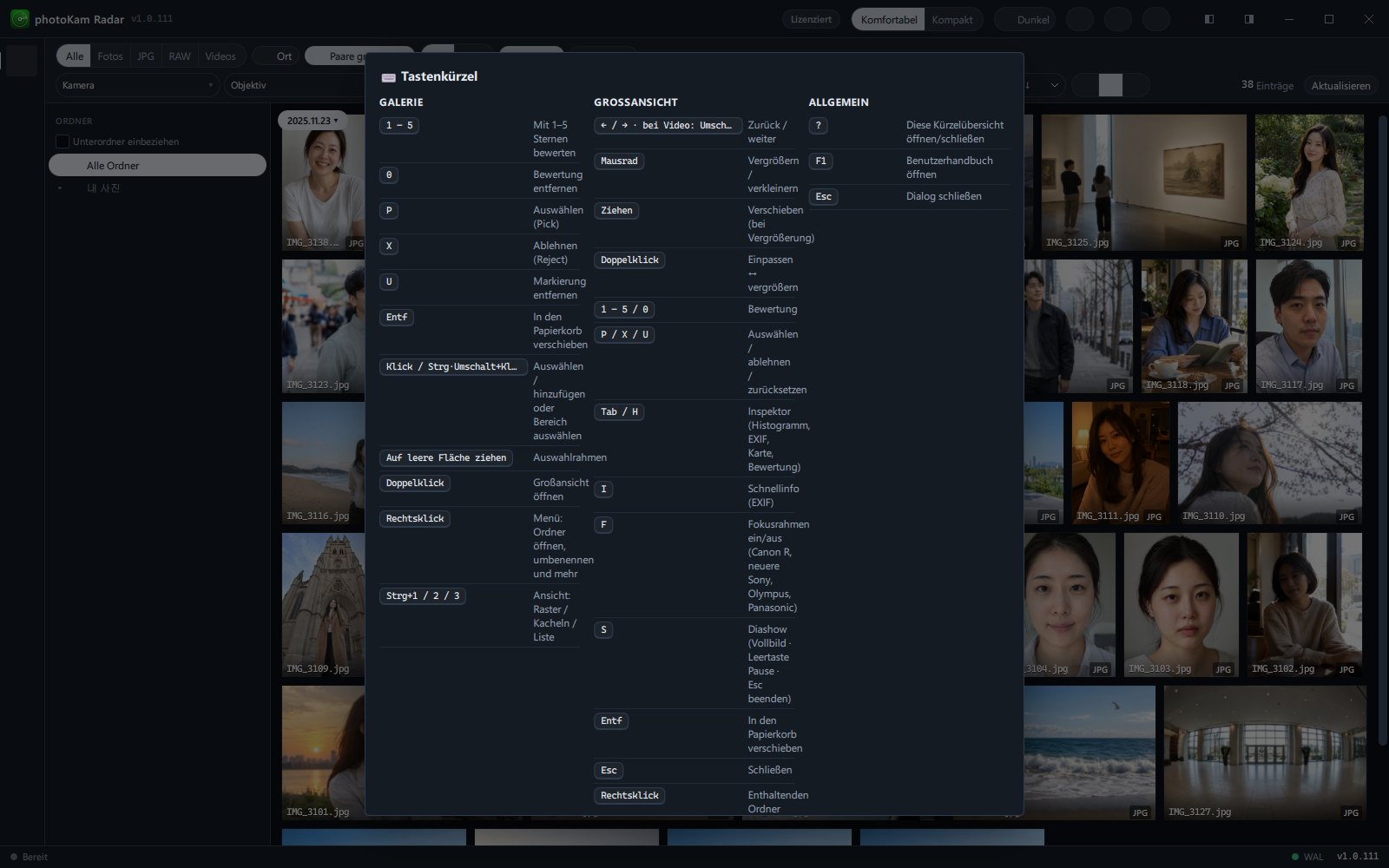This screenshot has width=1389, height=868.
Task: Click the middle view-mode segment beside sort dropdown
Action: coord(1110,85)
